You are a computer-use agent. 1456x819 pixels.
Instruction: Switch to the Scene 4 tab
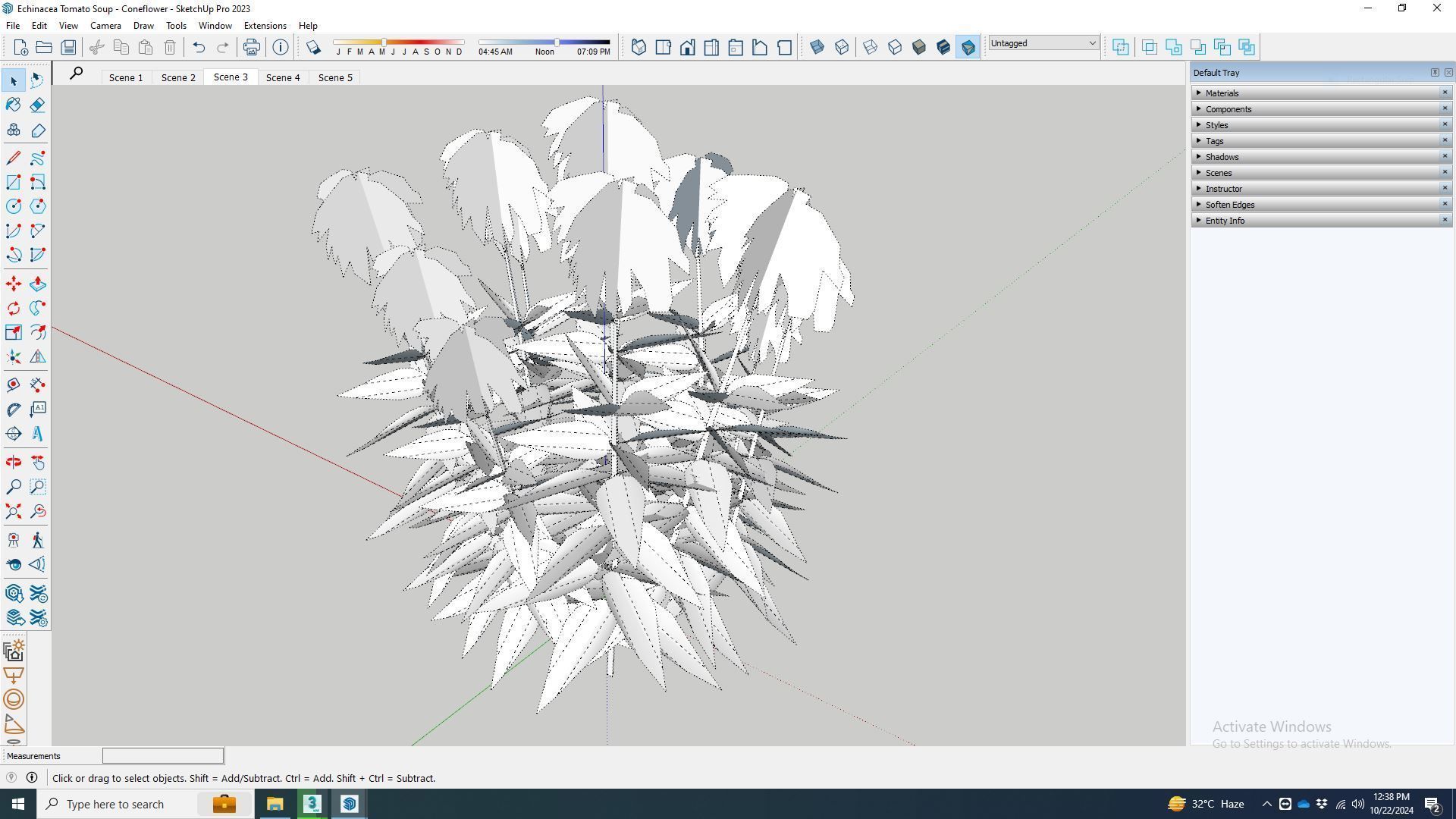282,77
